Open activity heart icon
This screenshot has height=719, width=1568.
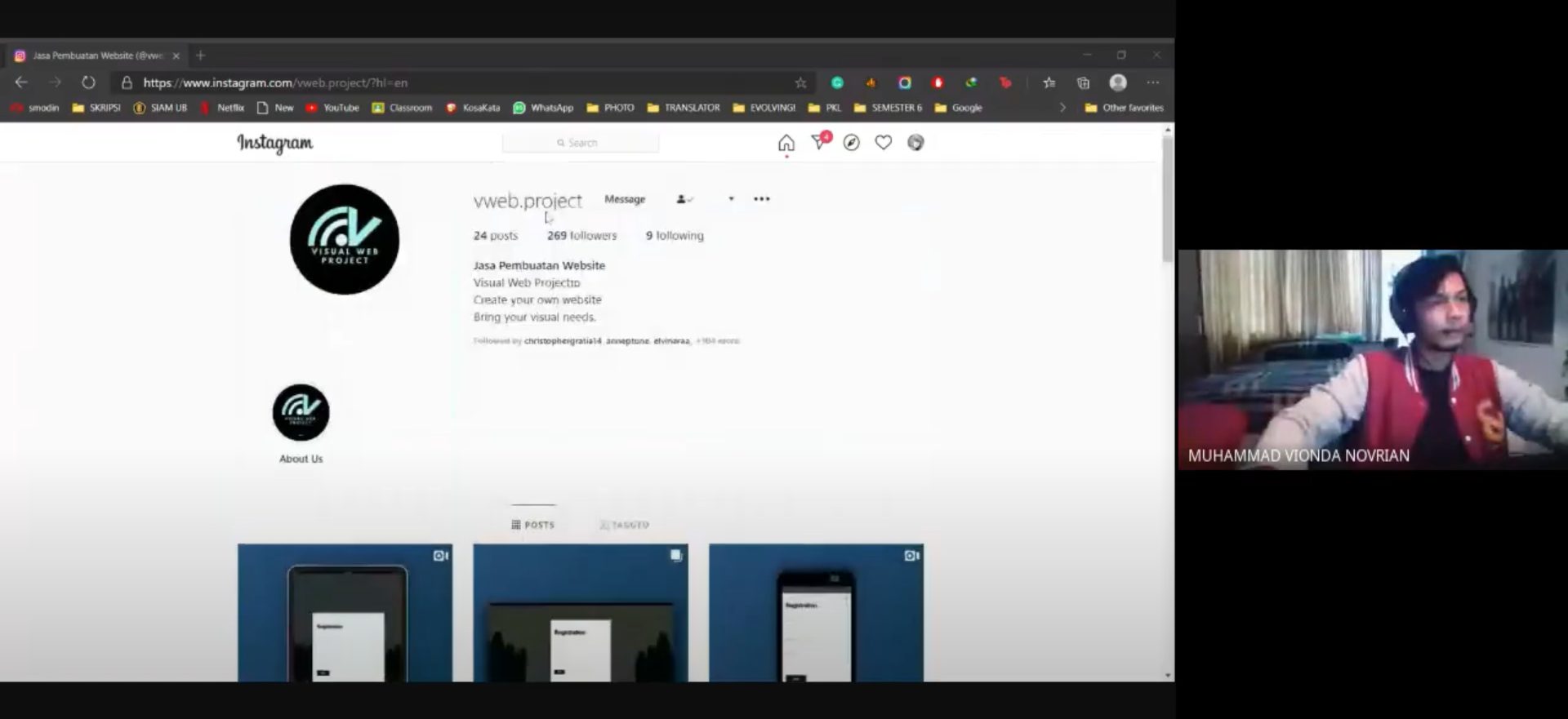click(x=883, y=143)
